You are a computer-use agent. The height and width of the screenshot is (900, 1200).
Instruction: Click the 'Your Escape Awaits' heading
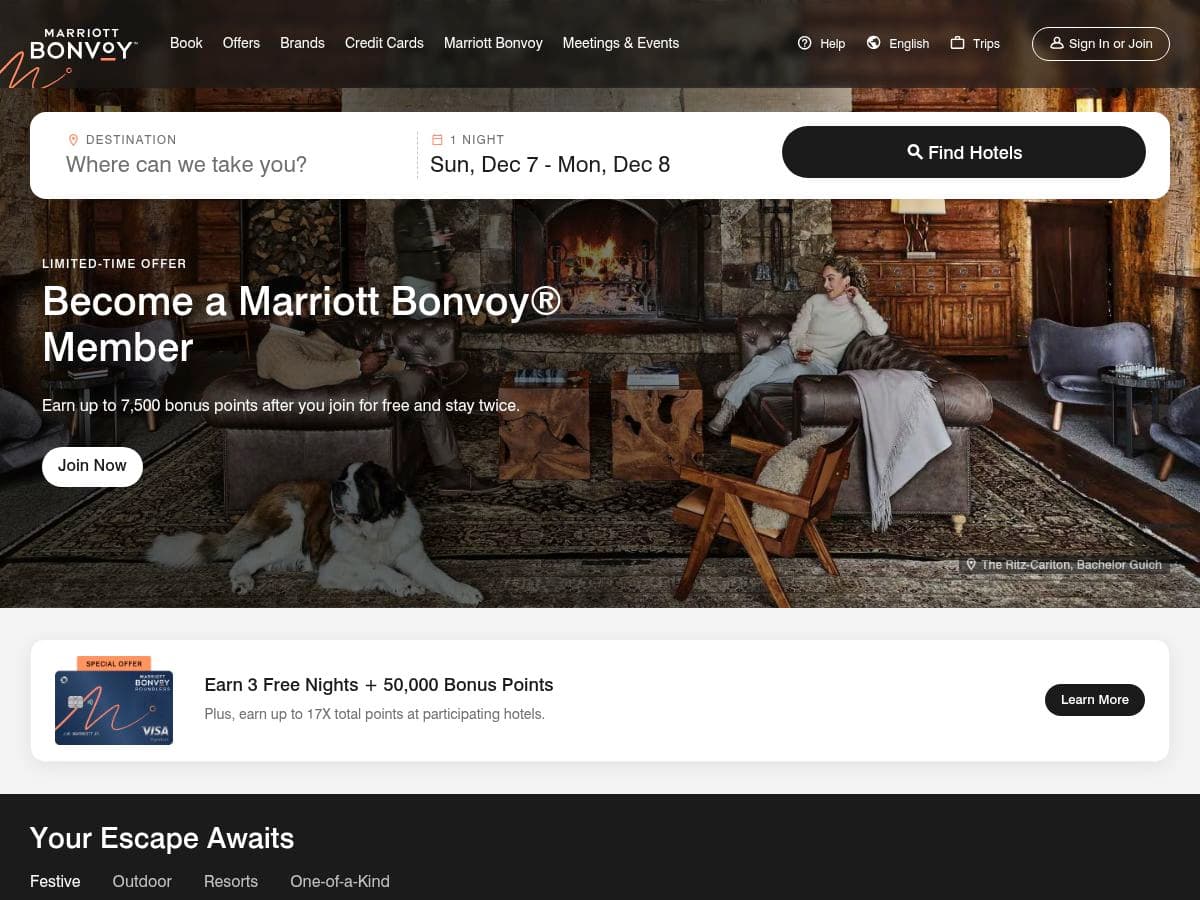point(162,838)
